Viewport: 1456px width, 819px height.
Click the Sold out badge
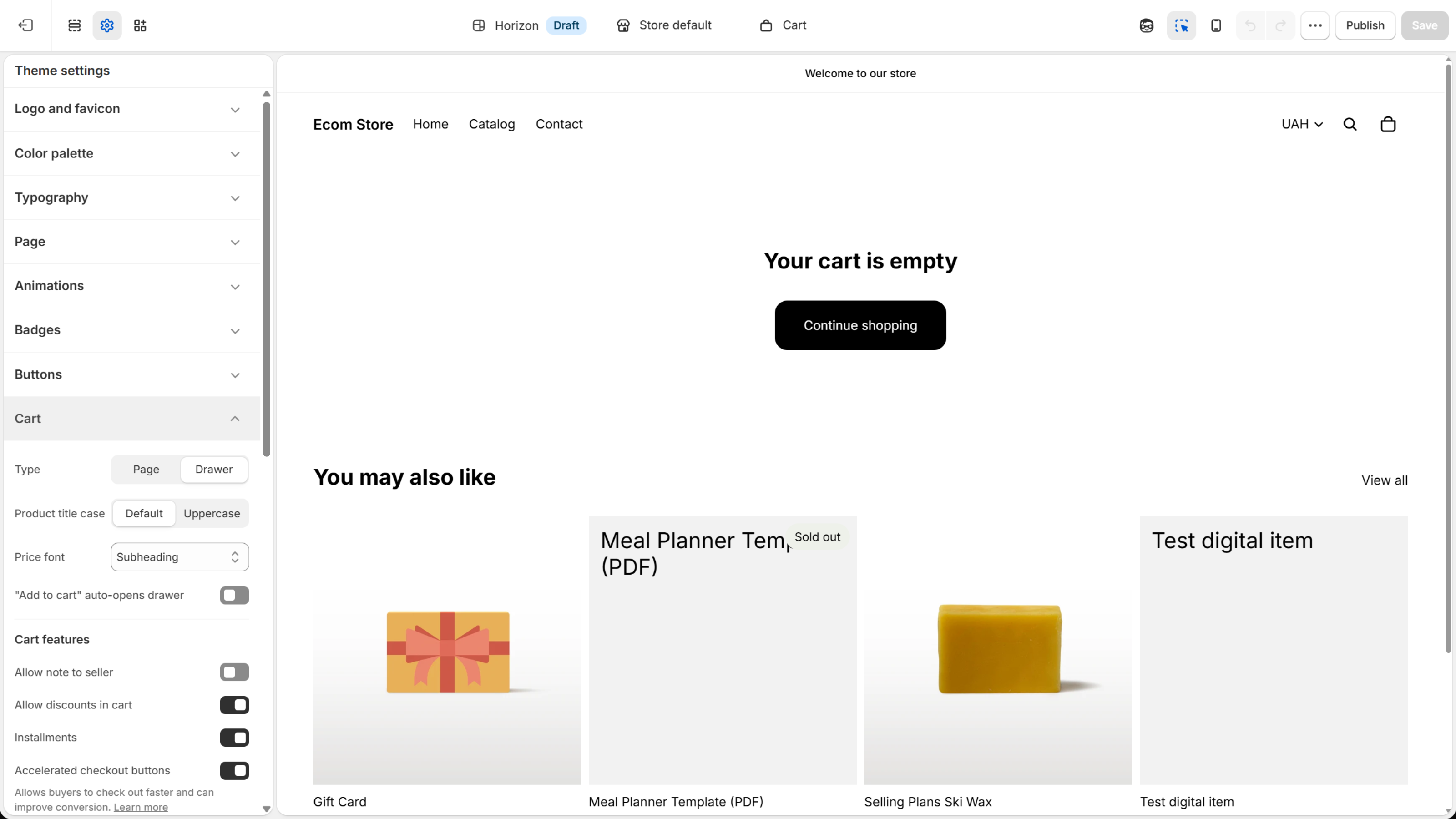817,537
